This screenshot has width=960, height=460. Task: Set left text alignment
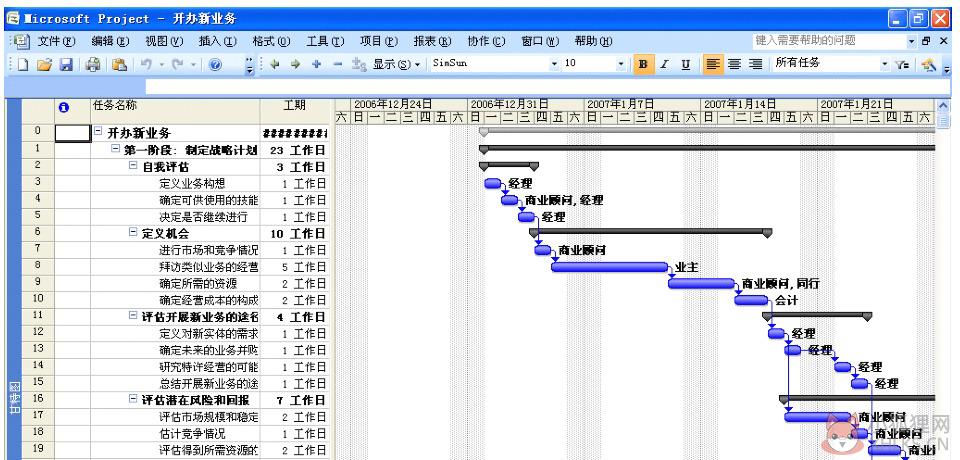[712, 64]
